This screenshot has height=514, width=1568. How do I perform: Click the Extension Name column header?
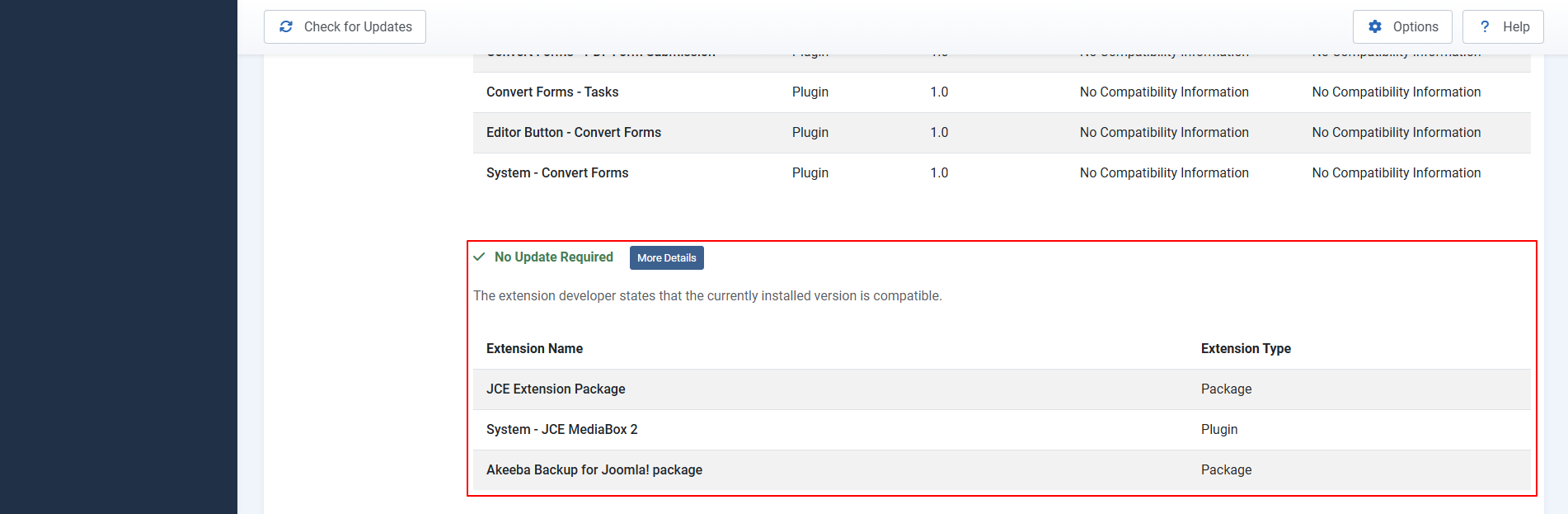(534, 349)
